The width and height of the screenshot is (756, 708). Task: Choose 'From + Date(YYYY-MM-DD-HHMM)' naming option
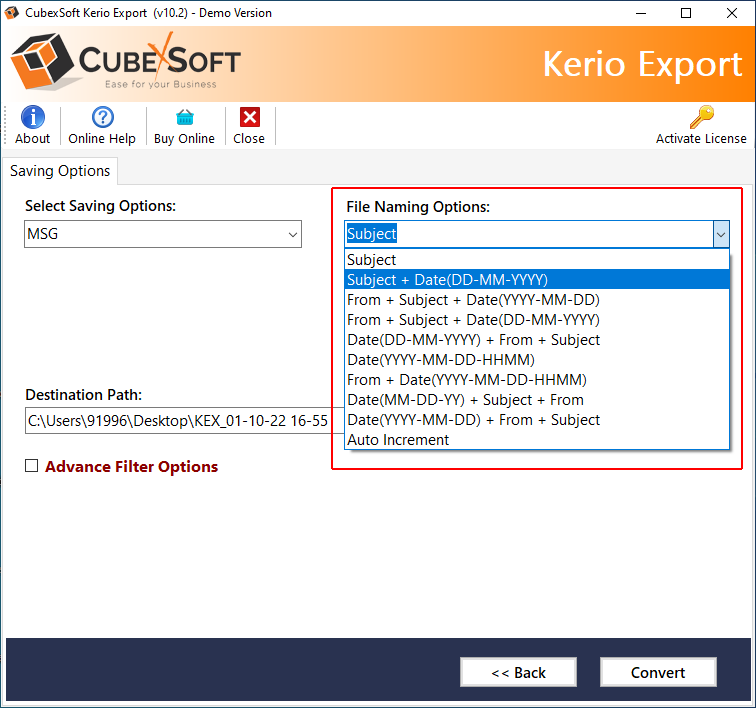(x=537, y=380)
